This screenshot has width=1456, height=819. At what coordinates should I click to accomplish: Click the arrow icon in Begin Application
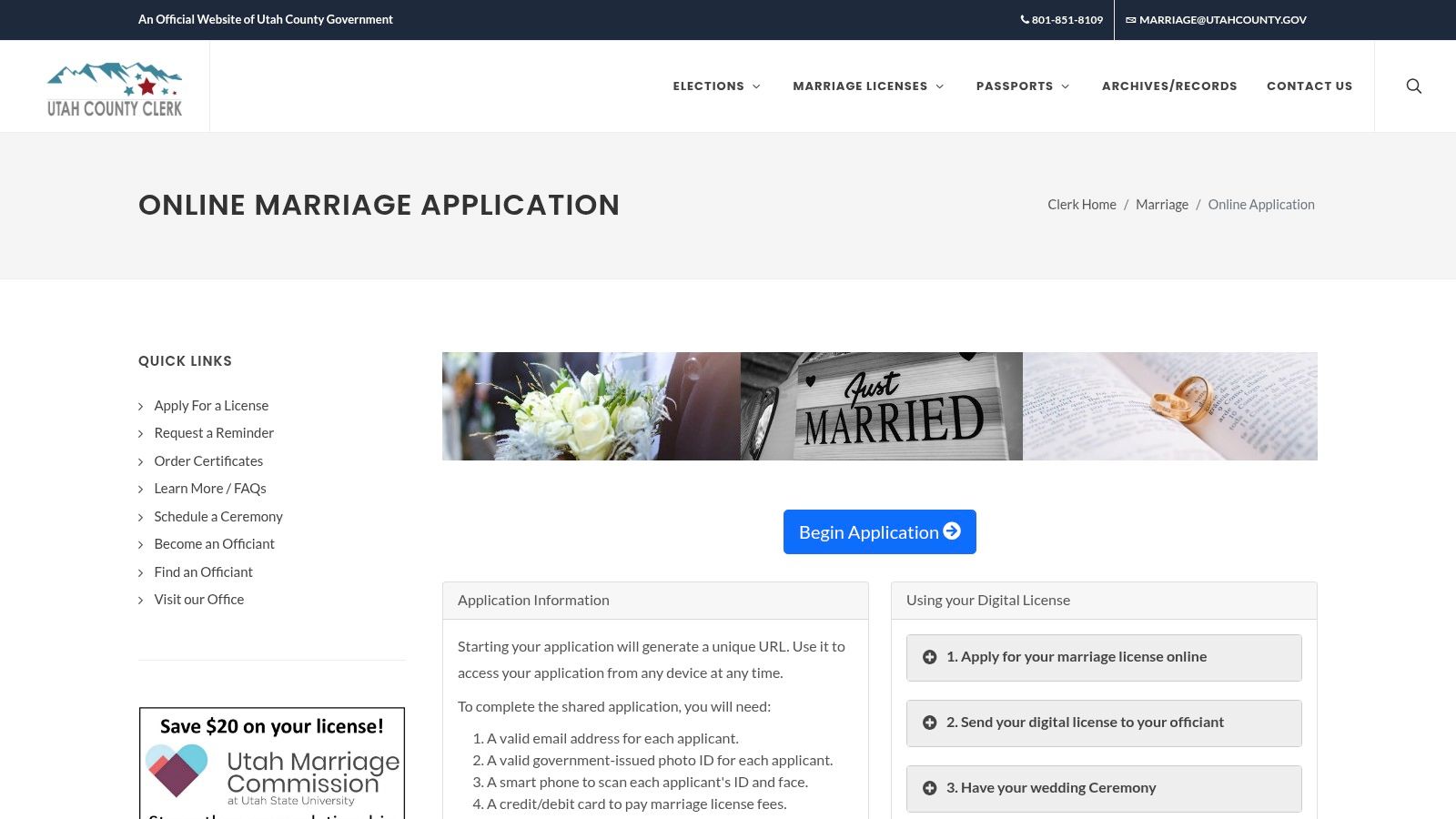(x=952, y=531)
